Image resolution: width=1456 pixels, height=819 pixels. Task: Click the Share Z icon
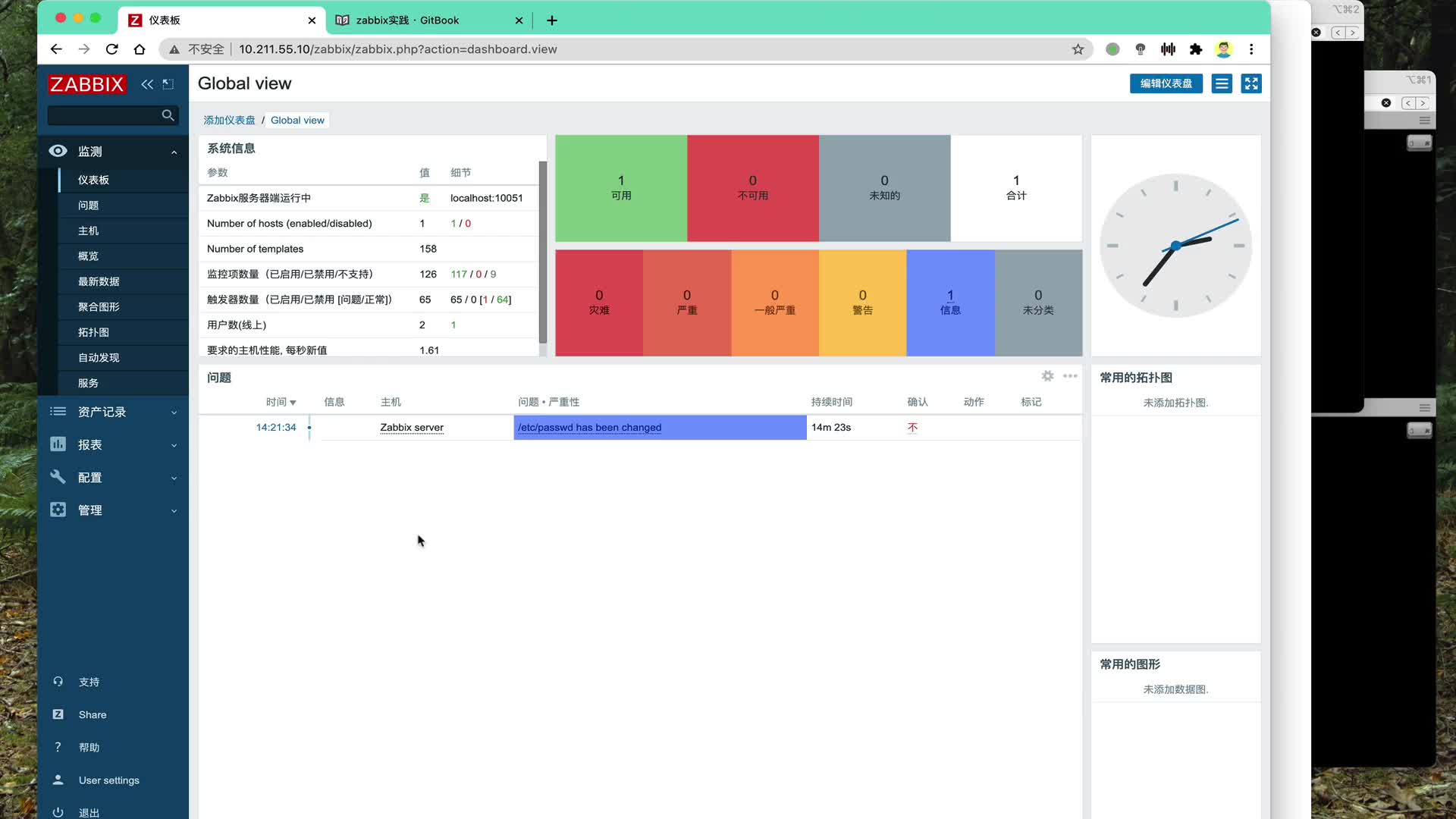(x=58, y=714)
